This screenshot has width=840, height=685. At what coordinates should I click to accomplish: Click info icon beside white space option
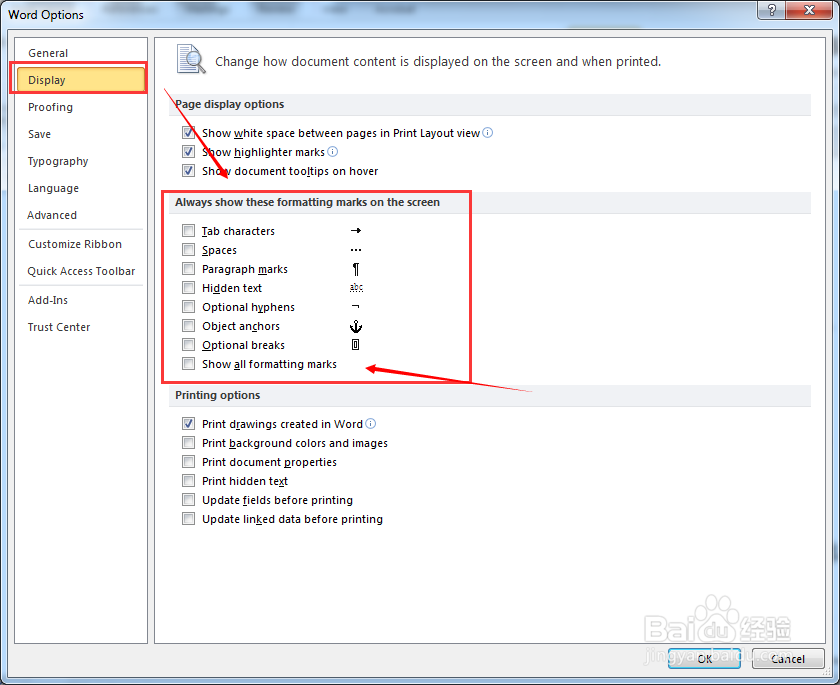tap(488, 132)
